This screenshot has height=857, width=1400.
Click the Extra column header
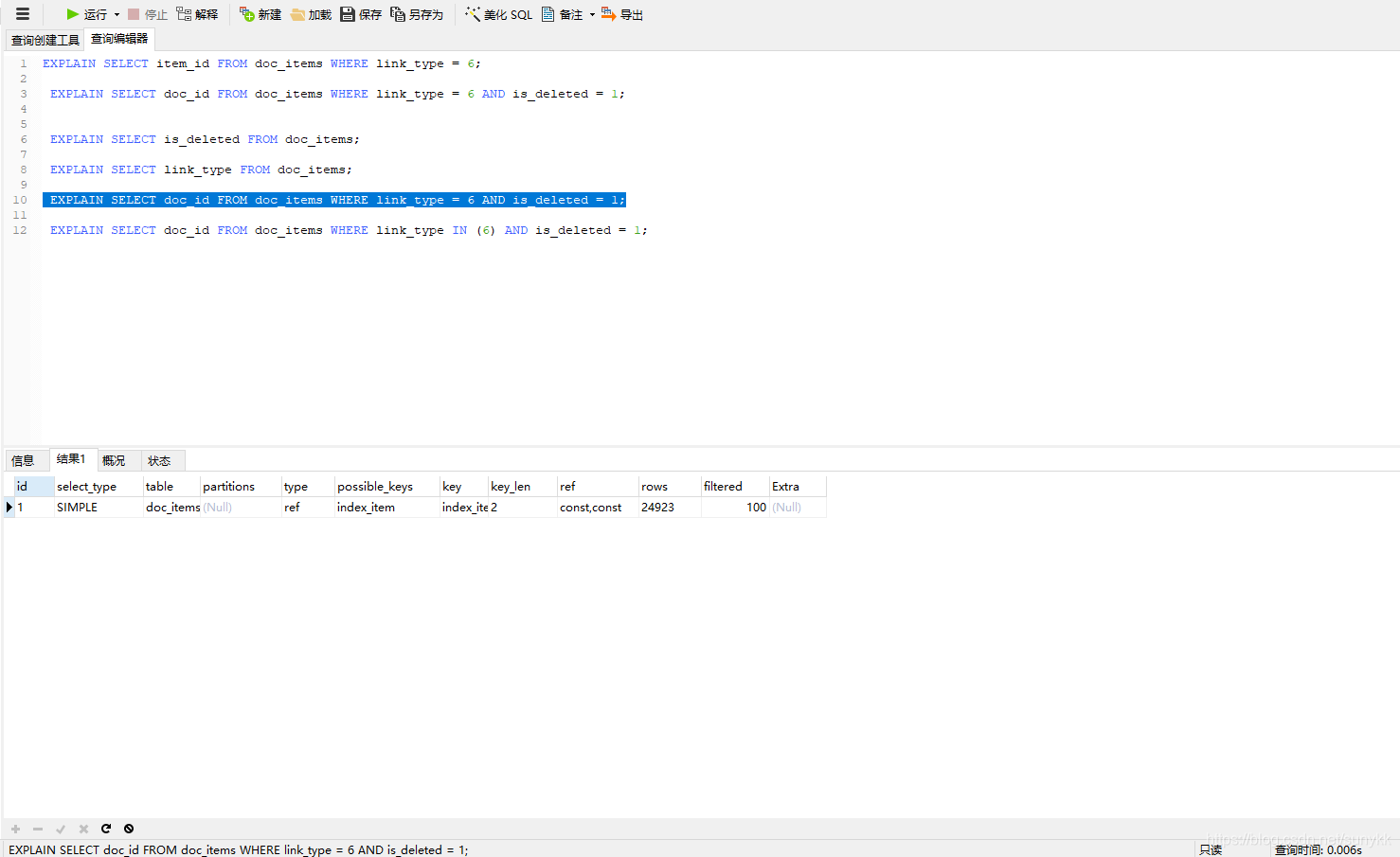[x=798, y=486]
